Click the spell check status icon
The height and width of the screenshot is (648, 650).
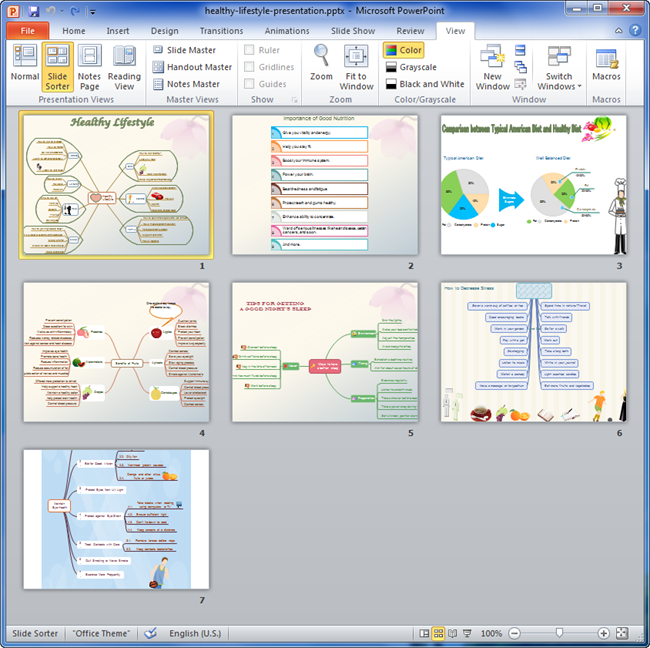click(x=150, y=633)
